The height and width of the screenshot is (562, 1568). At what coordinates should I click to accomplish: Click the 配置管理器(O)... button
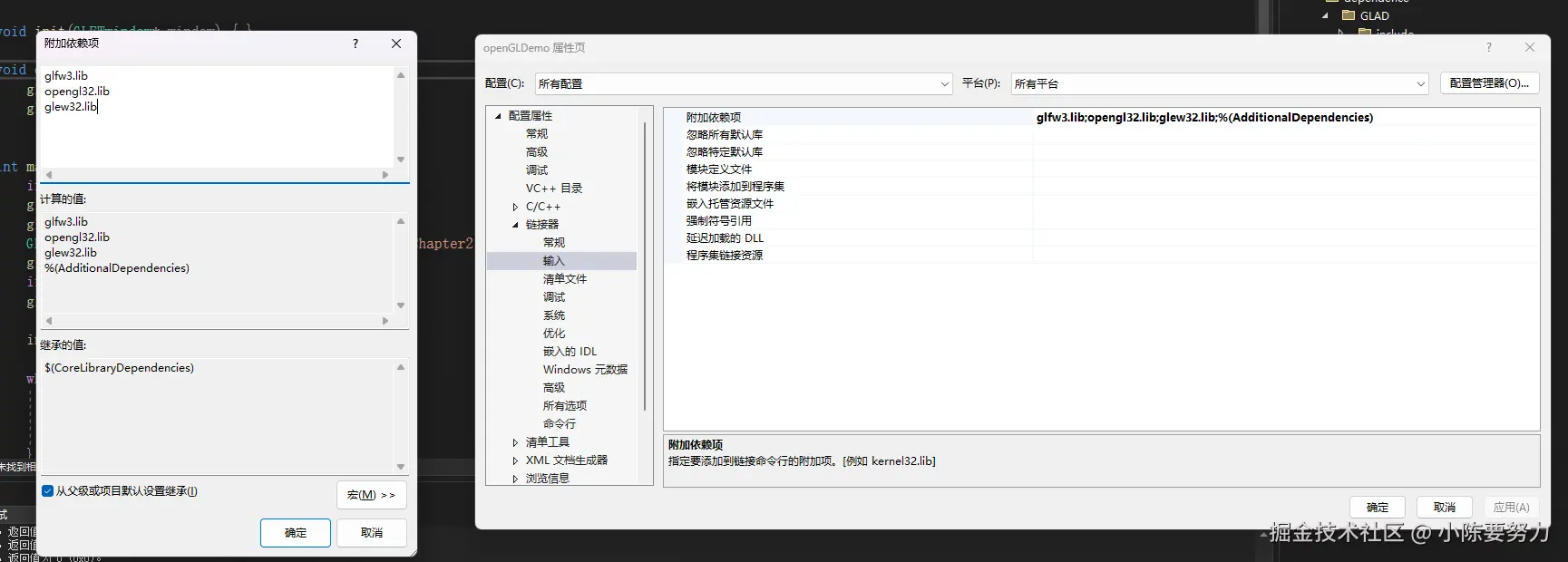tap(1489, 82)
